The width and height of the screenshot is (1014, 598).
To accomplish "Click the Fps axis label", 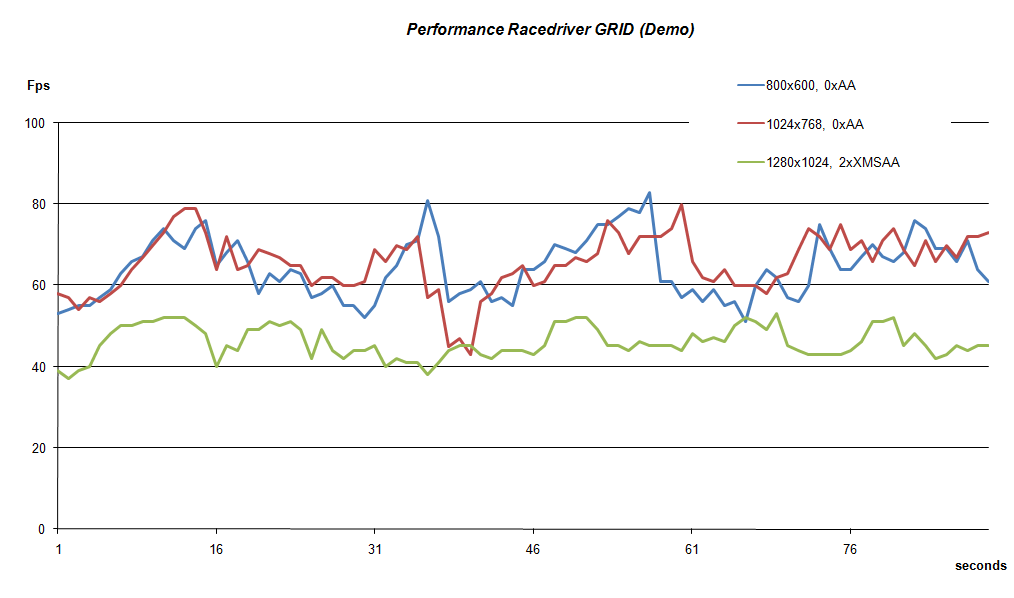I will point(38,86).
